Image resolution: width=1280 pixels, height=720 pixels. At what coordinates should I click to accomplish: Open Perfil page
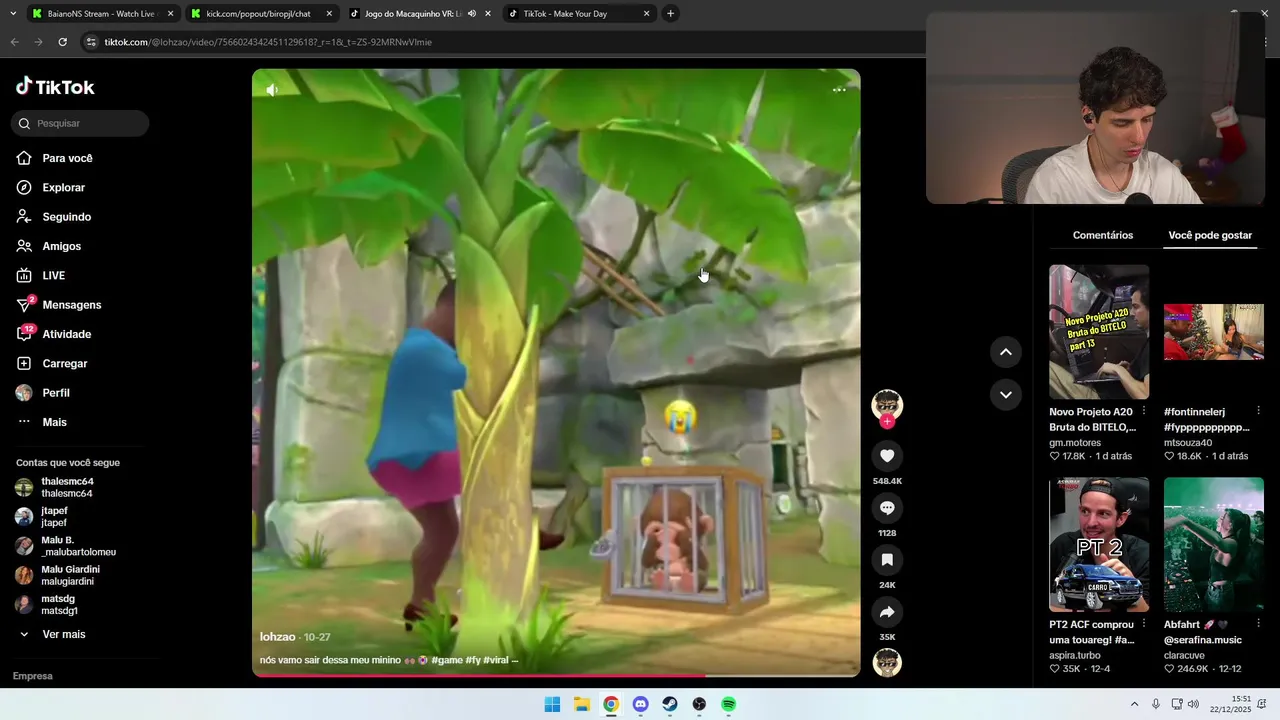click(43, 393)
